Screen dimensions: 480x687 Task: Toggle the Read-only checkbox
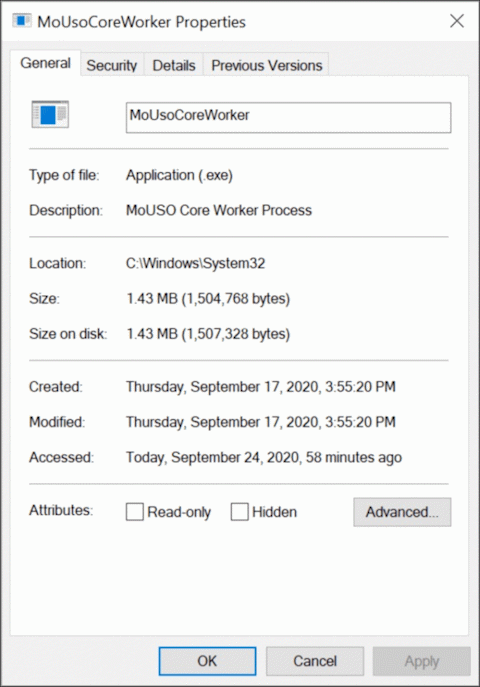134,511
